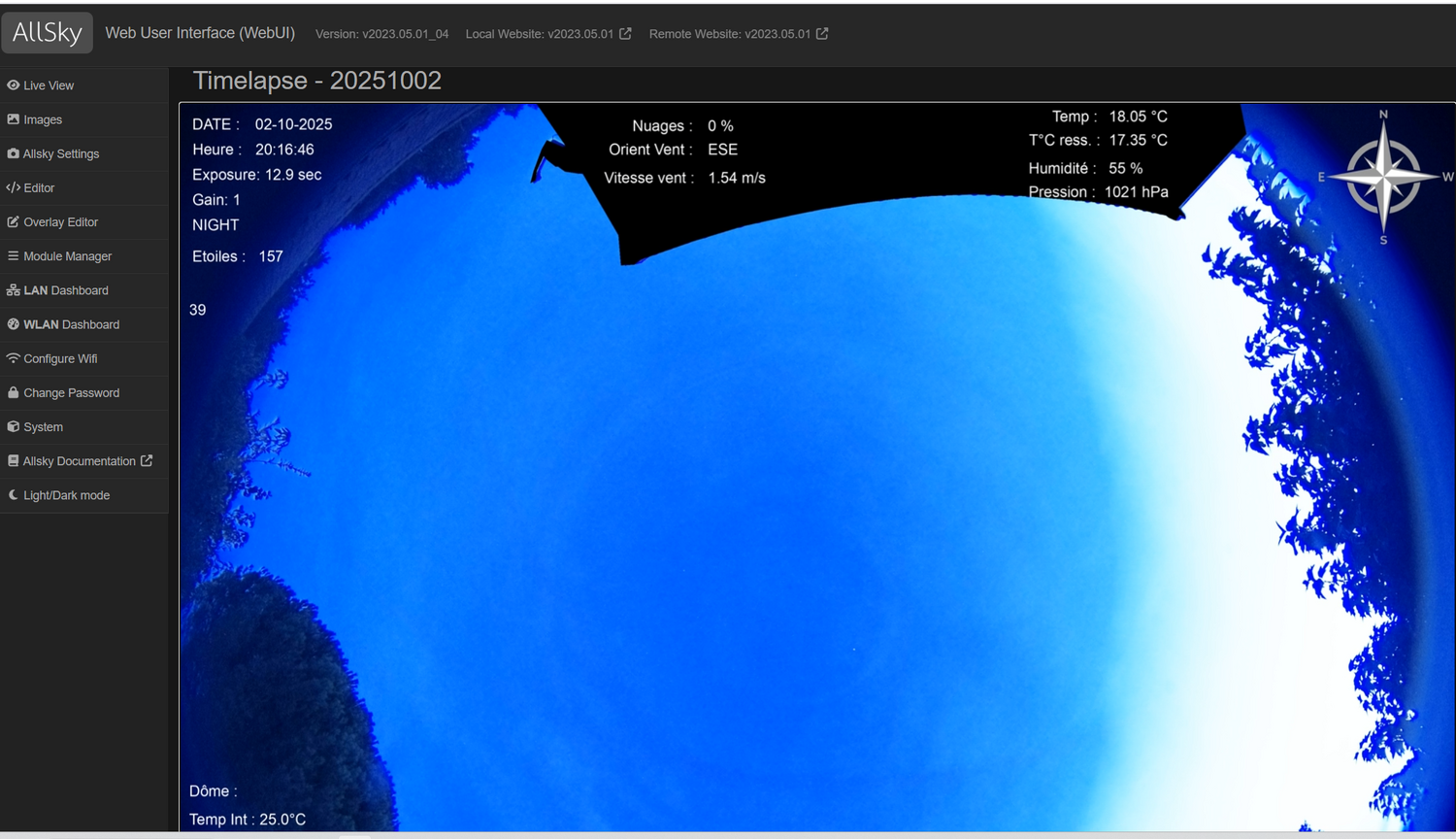
Task: Click the Gain: 1 text
Action: pos(215,200)
